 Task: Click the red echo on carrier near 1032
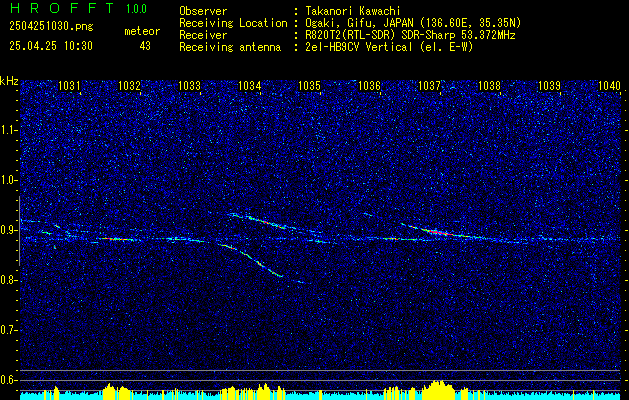117,239
